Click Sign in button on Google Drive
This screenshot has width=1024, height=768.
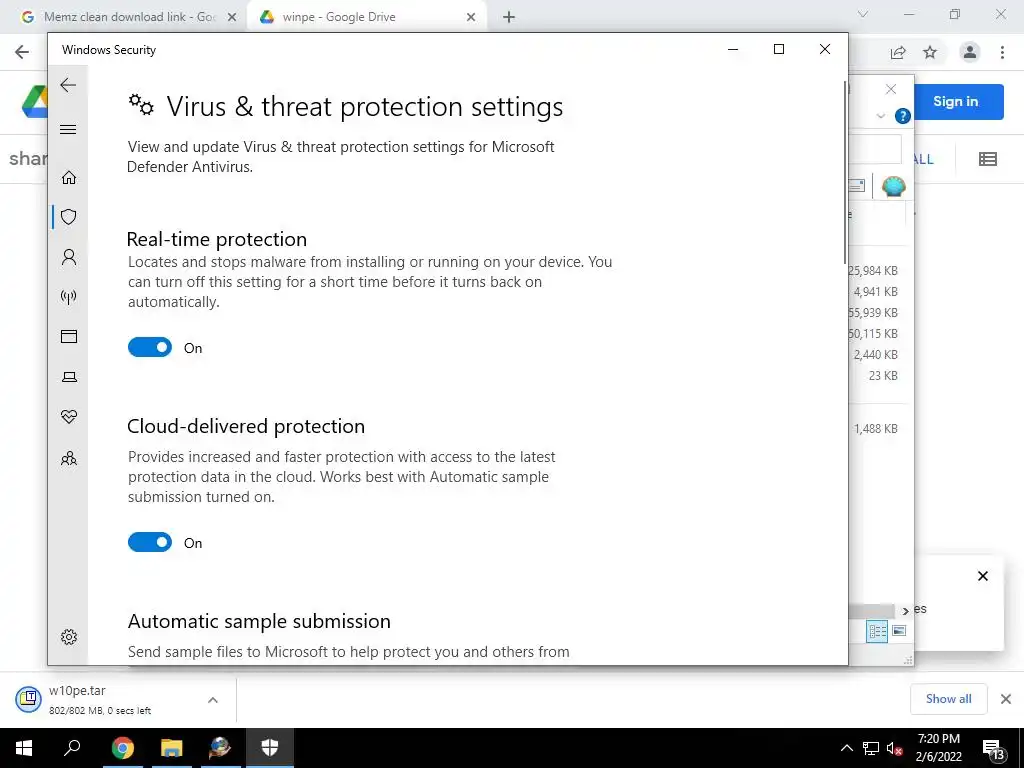[x=959, y=101]
